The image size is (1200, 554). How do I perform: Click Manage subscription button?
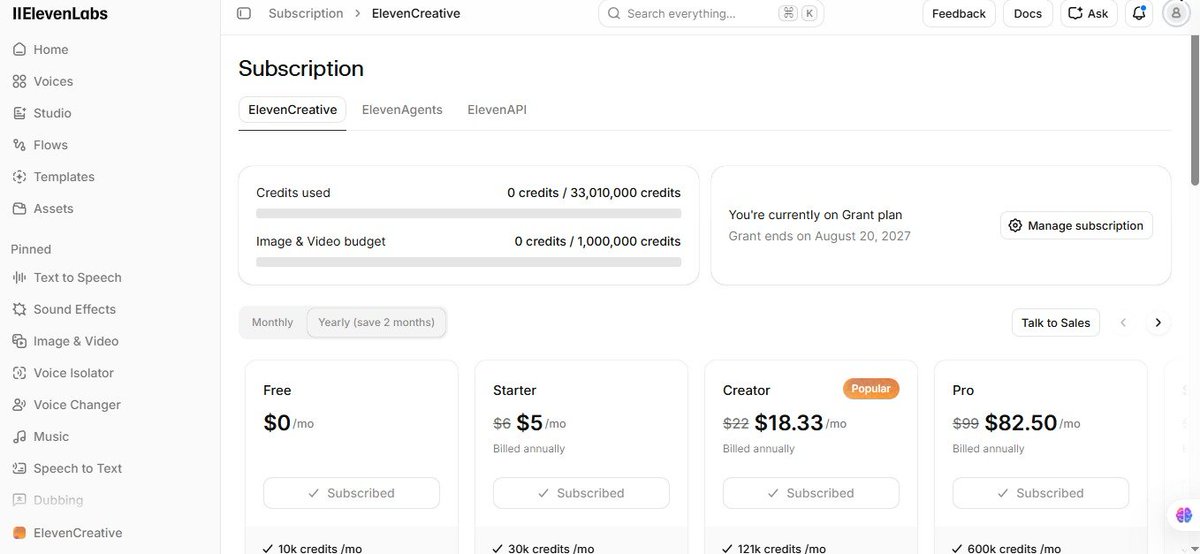(1076, 226)
